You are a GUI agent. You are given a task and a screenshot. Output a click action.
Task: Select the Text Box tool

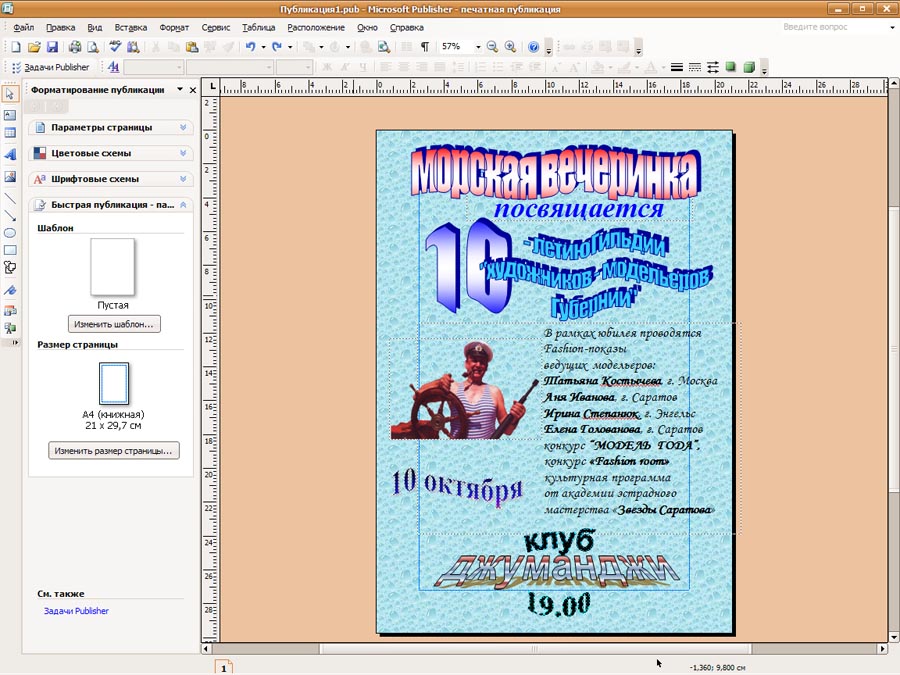pos(10,115)
